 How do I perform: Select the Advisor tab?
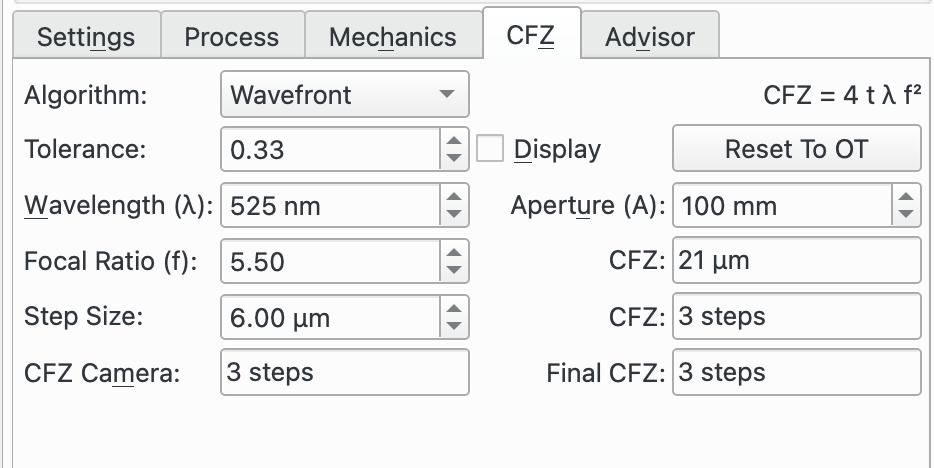click(x=650, y=36)
